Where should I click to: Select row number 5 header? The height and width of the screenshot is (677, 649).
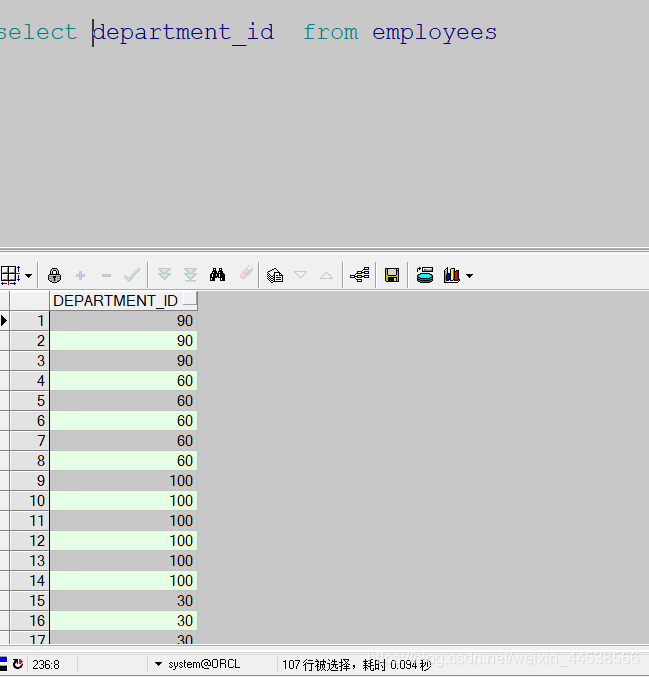pos(30,401)
